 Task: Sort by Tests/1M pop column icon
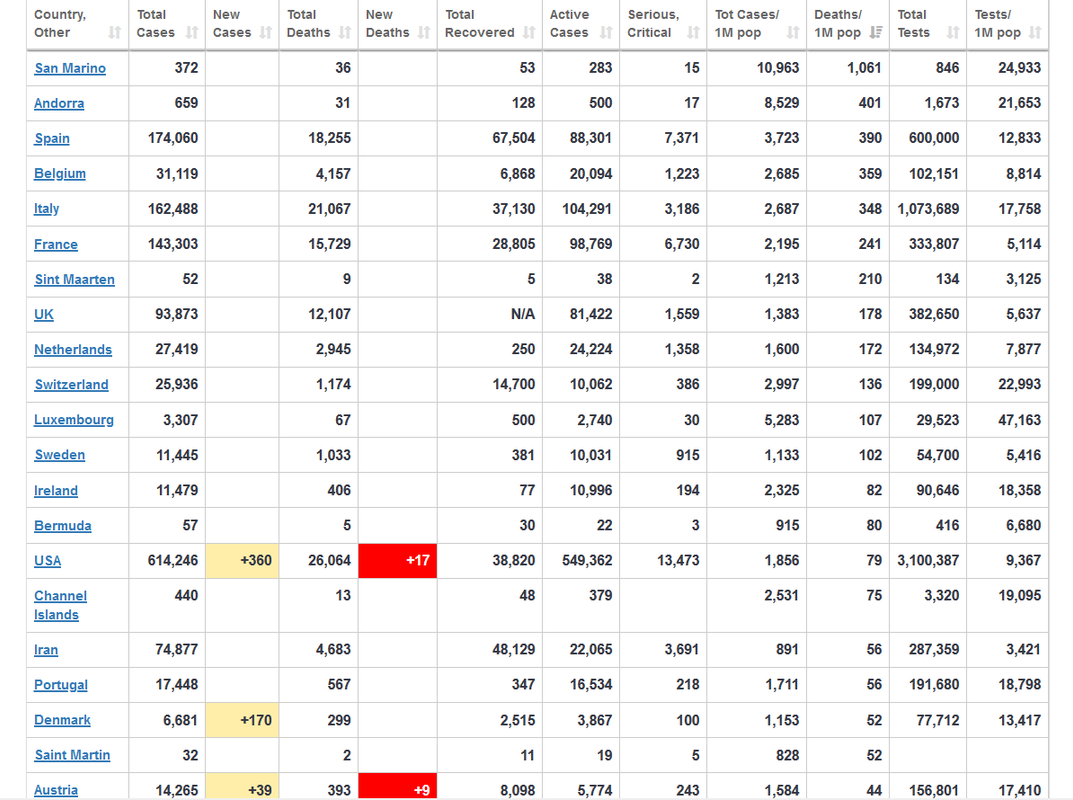click(x=1035, y=32)
